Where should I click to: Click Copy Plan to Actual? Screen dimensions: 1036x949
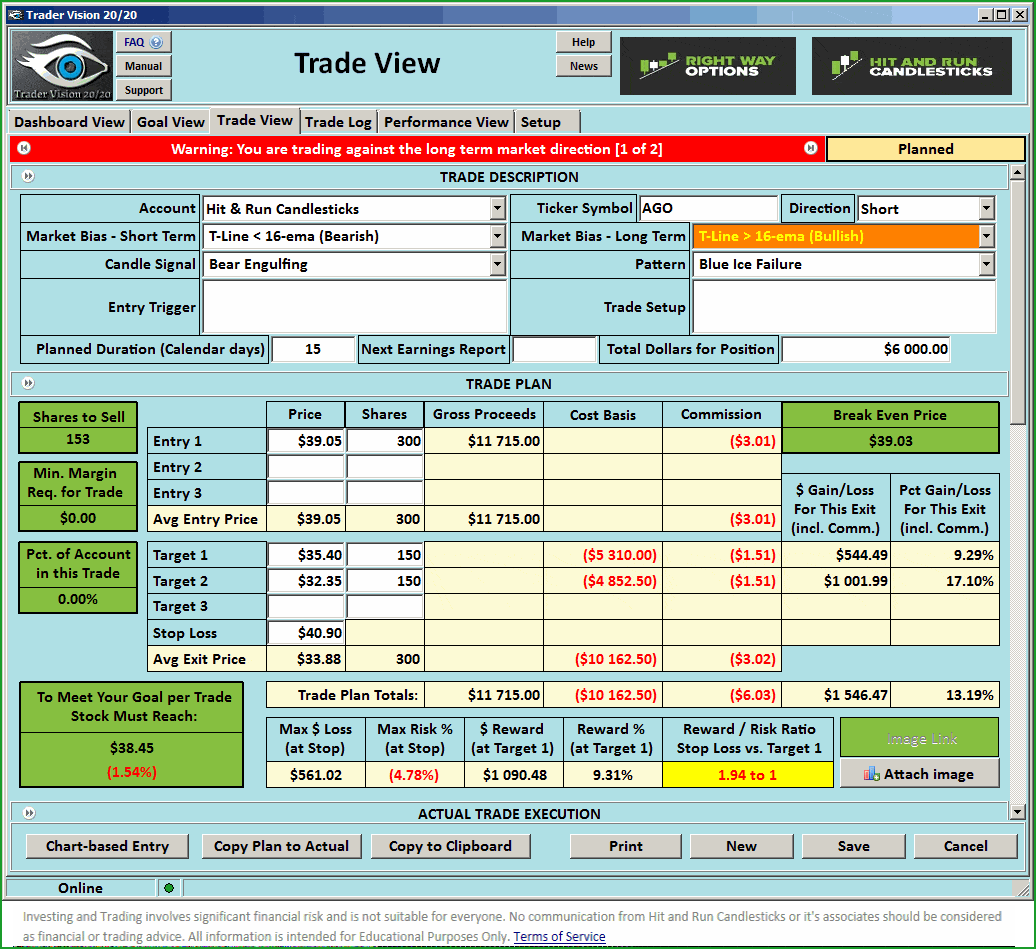tap(281, 846)
